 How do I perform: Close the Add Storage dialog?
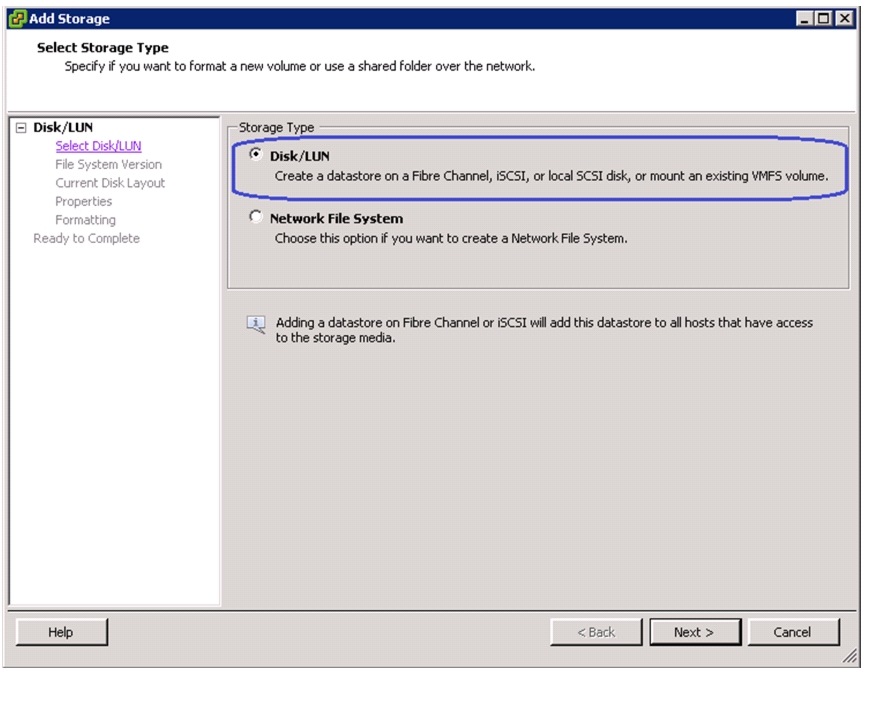844,18
